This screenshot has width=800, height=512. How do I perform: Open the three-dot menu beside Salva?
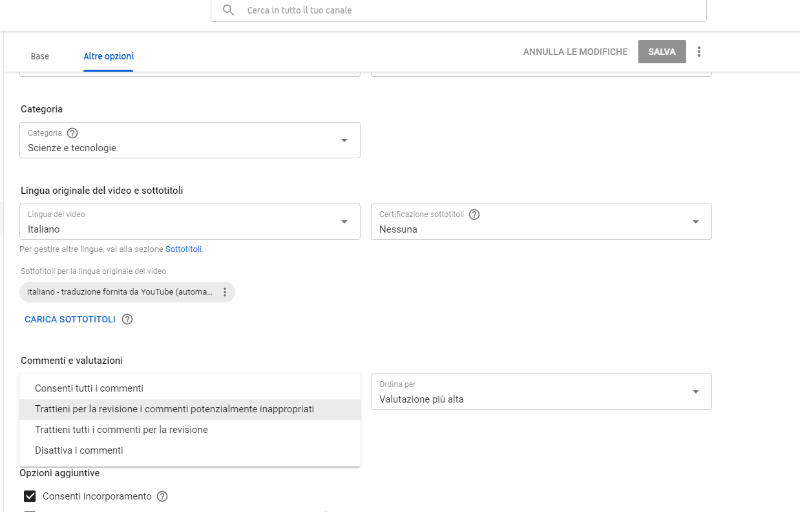point(699,52)
